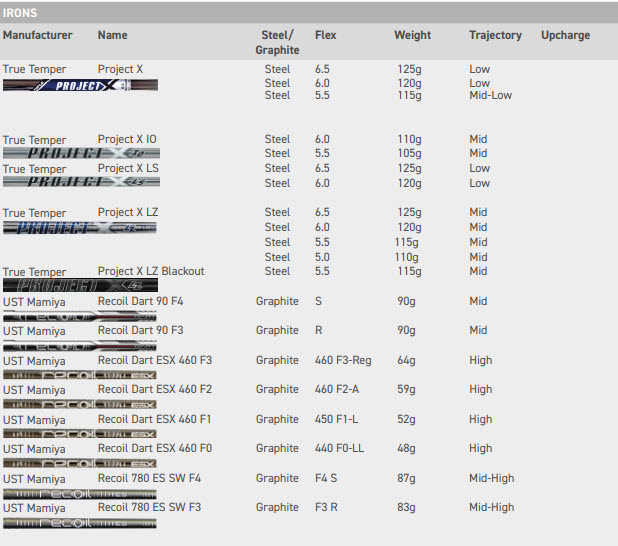Click the Recoil Dart ESX 460 F1 shaft image
This screenshot has width=618, height=546.
coord(79,434)
